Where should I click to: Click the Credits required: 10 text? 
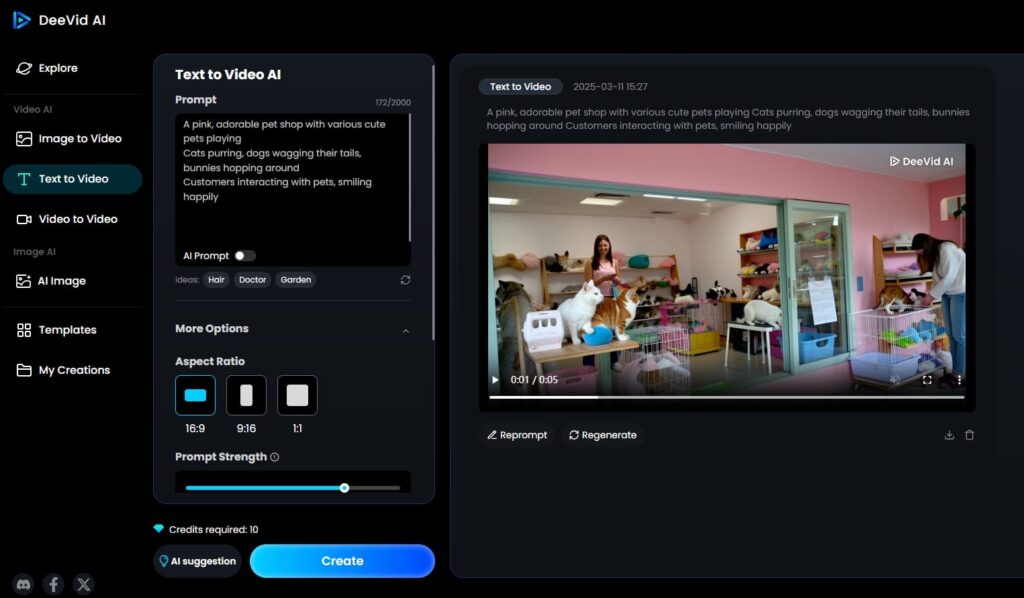click(214, 529)
